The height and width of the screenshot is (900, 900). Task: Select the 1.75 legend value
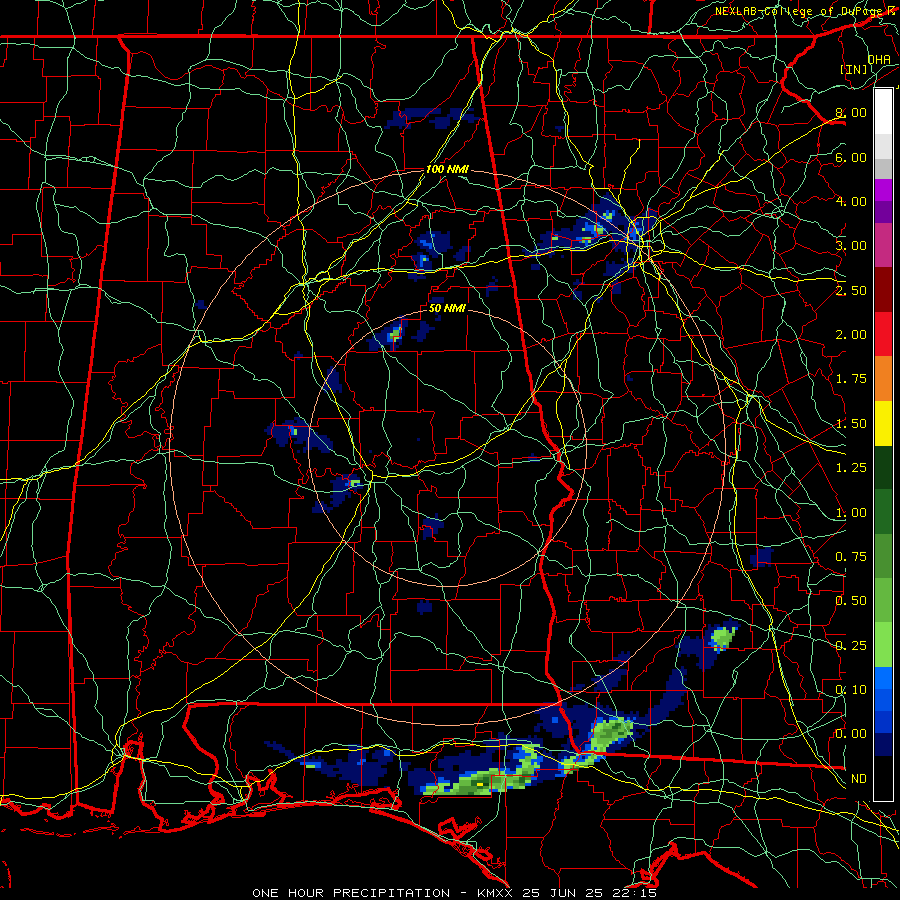tap(851, 379)
